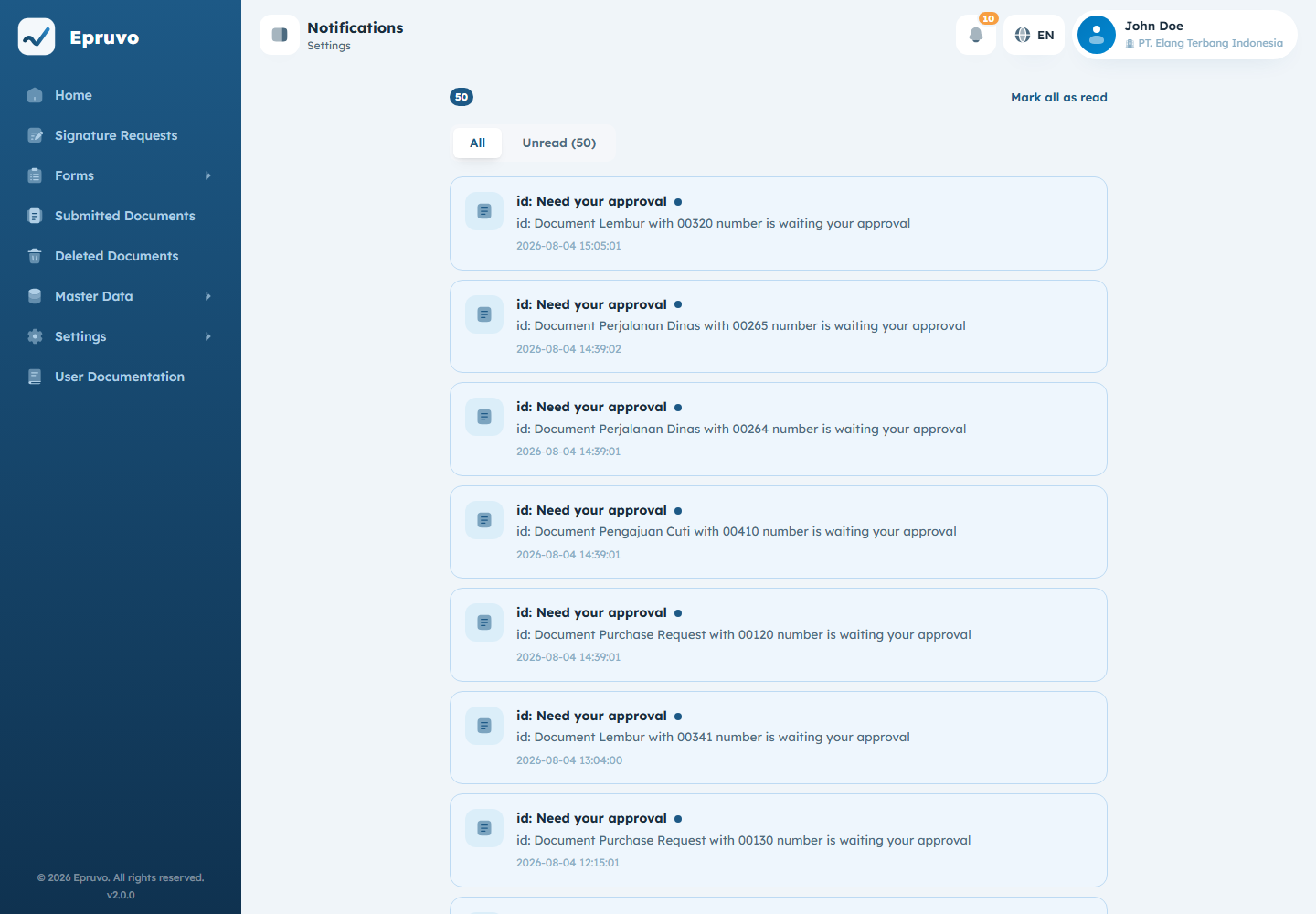Click unread dot on Pengajuan Cuti 00410 notification
This screenshot has height=914, width=1316.
point(678,511)
